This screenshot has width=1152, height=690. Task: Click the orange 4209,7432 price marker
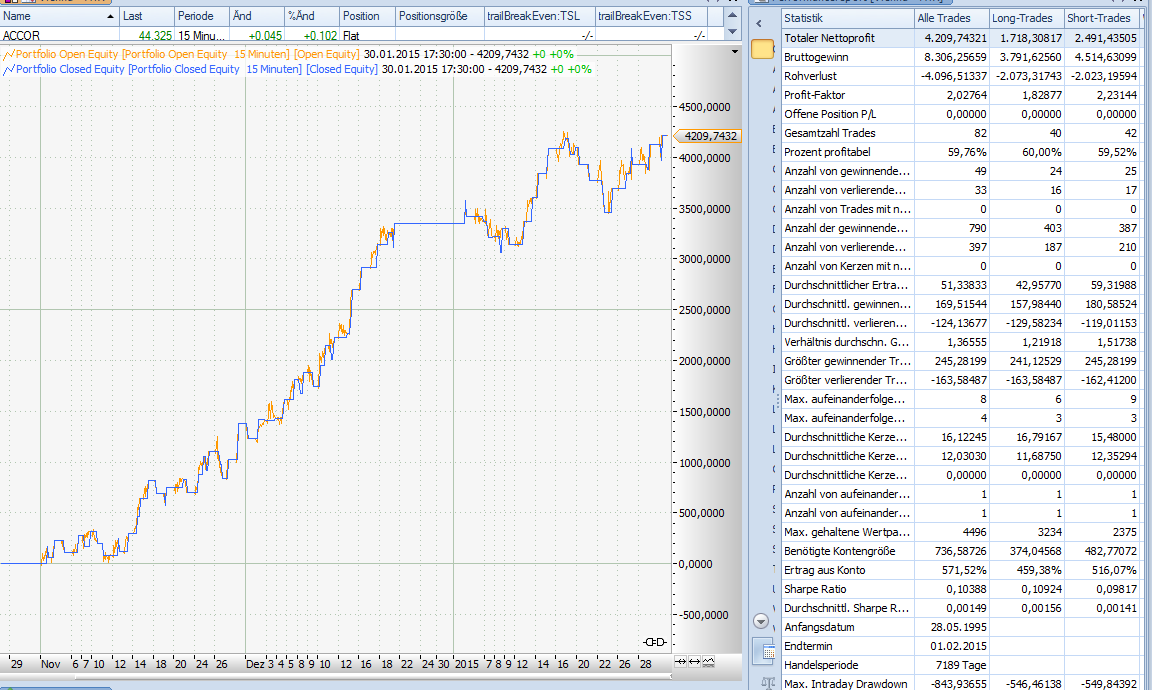point(709,136)
